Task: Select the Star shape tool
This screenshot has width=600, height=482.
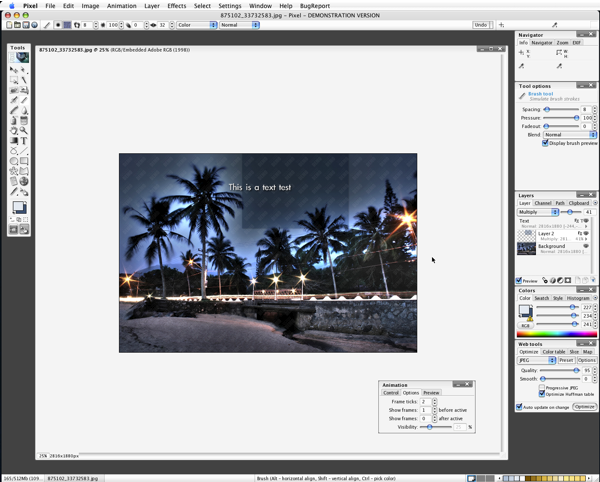Action: point(14,171)
